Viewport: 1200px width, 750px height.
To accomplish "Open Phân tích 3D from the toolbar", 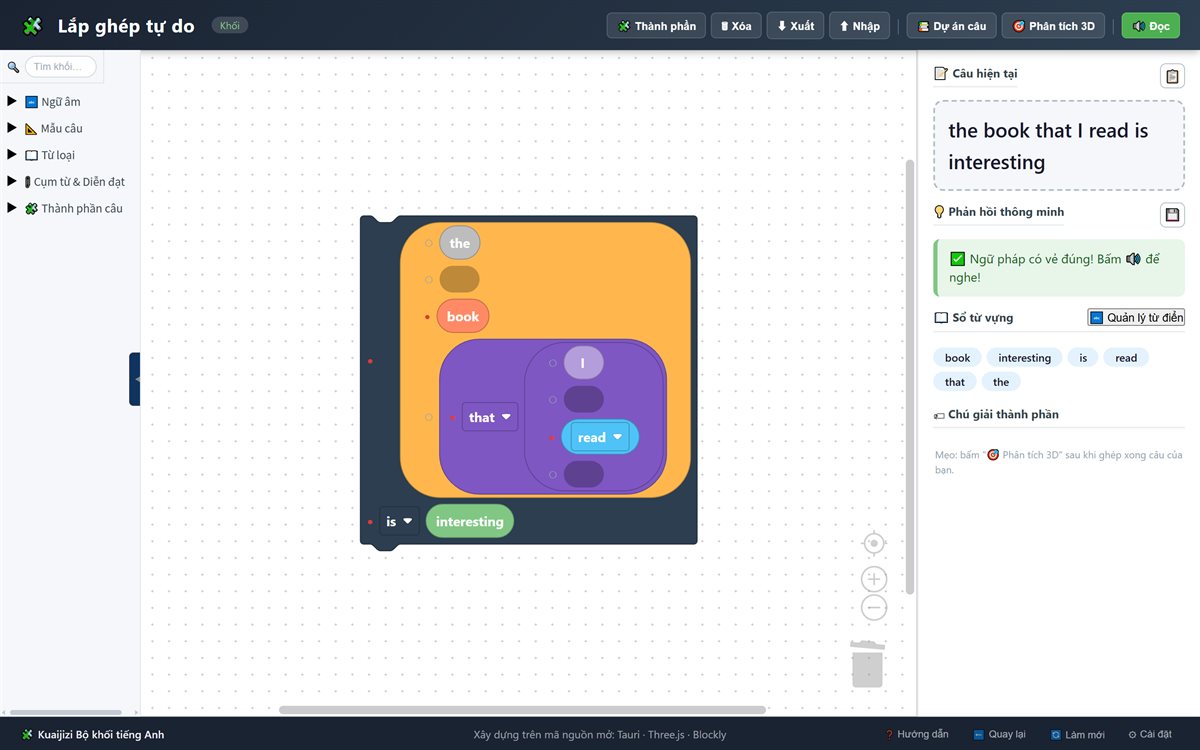I will coord(1053,26).
